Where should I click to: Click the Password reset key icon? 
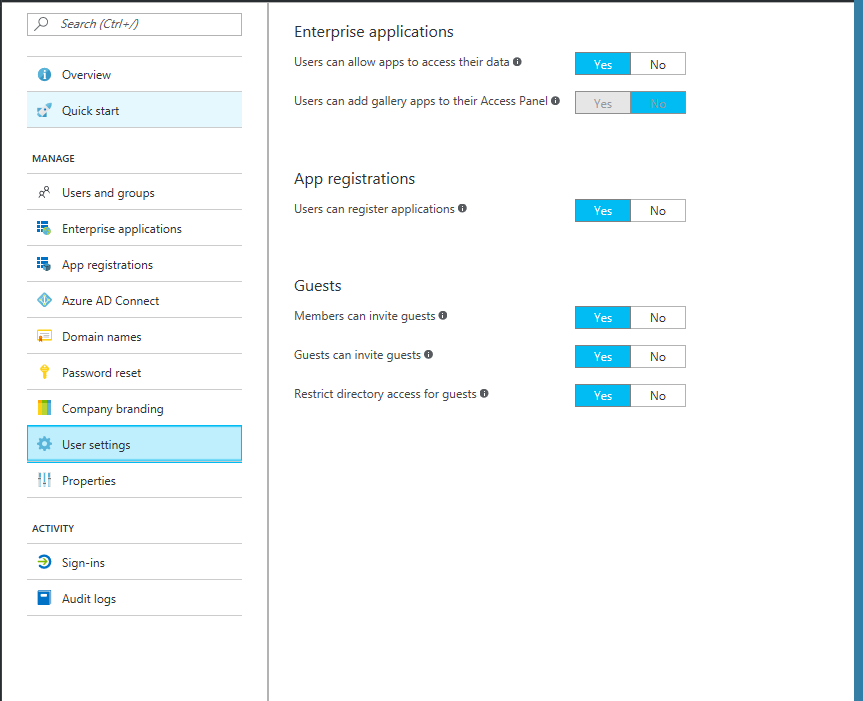(44, 371)
